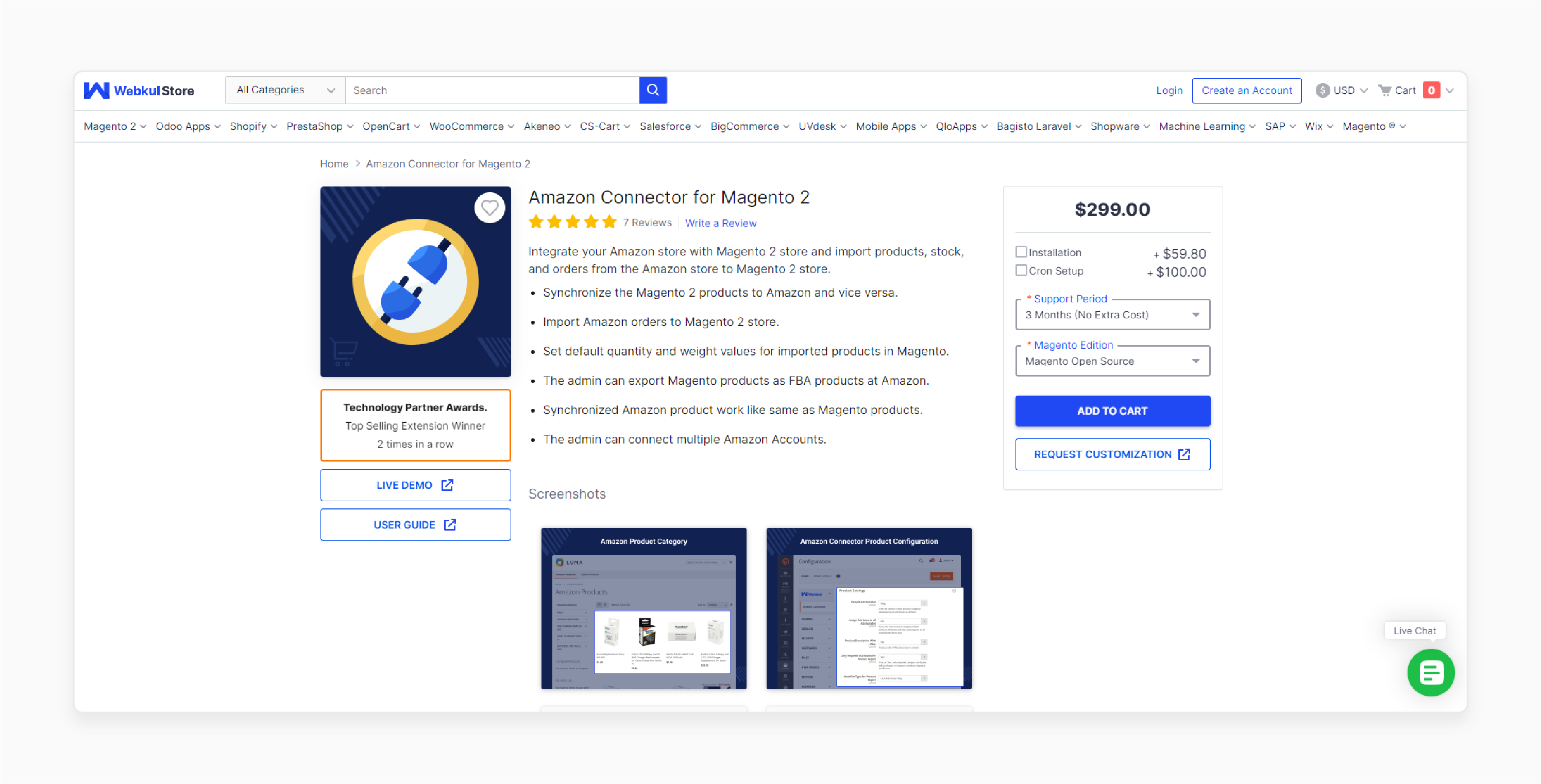1541x784 pixels.
Task: Expand the Mobile Apps menu
Action: tap(891, 126)
